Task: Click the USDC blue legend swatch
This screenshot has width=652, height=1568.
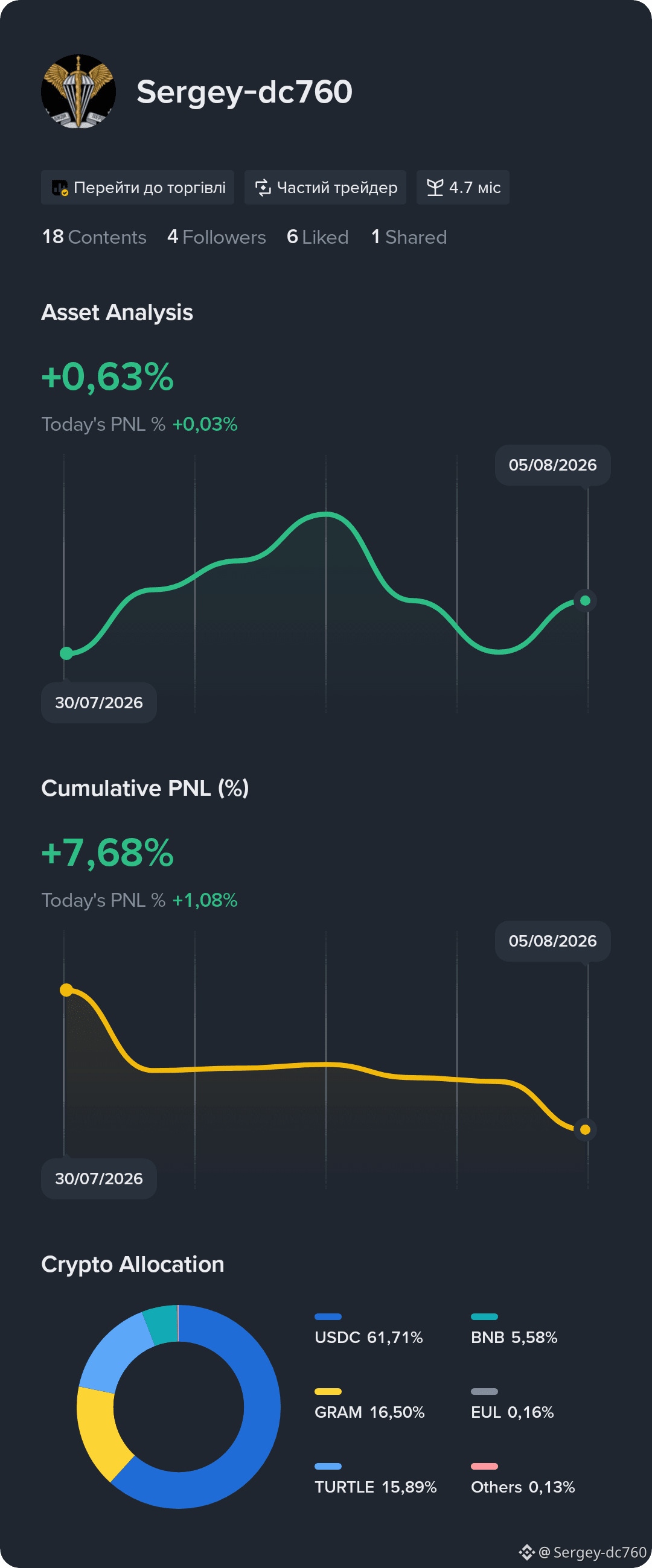Action: (328, 1316)
